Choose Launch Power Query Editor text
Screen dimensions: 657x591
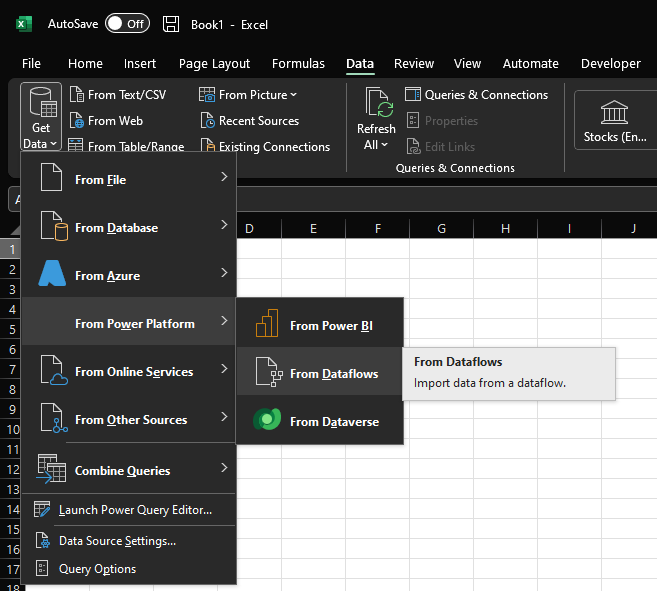click(135, 510)
